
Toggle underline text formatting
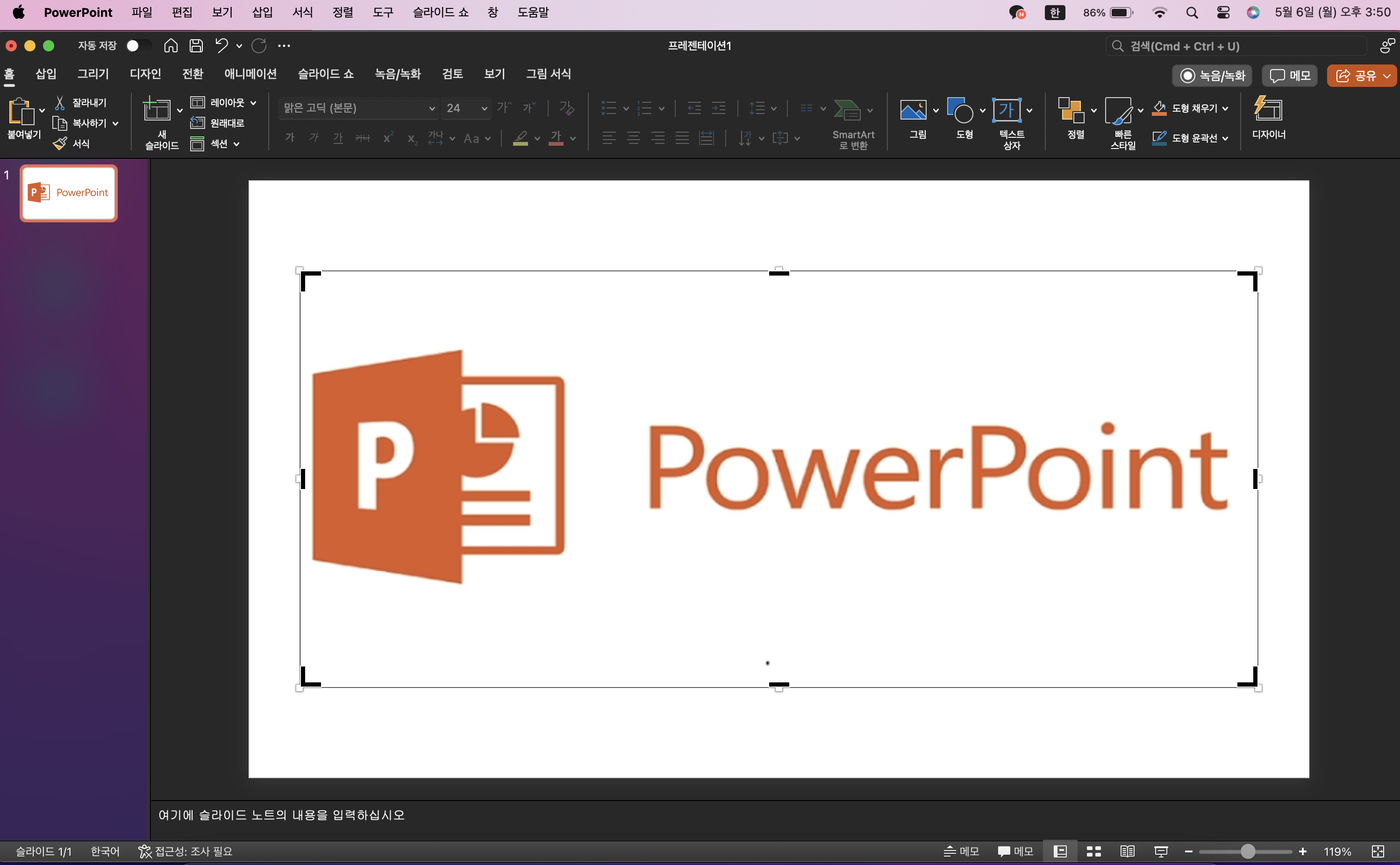tap(338, 138)
